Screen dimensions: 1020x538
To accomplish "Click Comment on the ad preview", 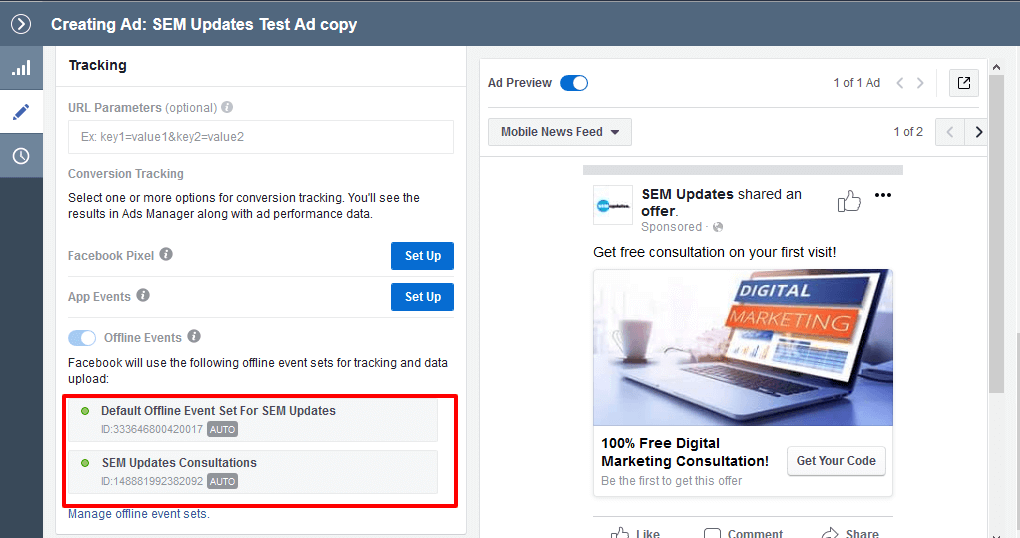I will [744, 533].
